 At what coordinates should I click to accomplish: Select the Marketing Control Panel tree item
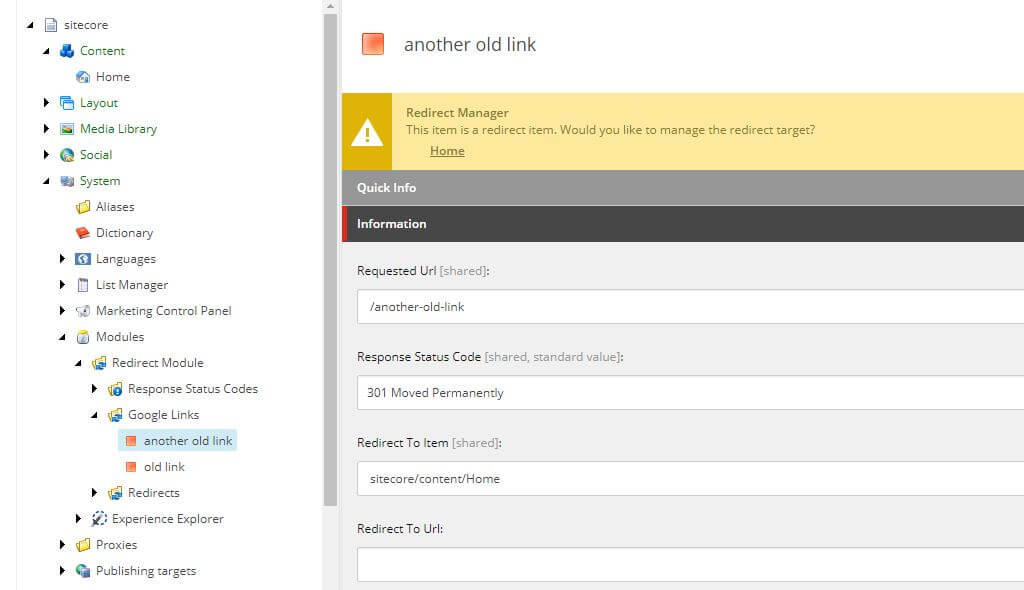point(163,311)
